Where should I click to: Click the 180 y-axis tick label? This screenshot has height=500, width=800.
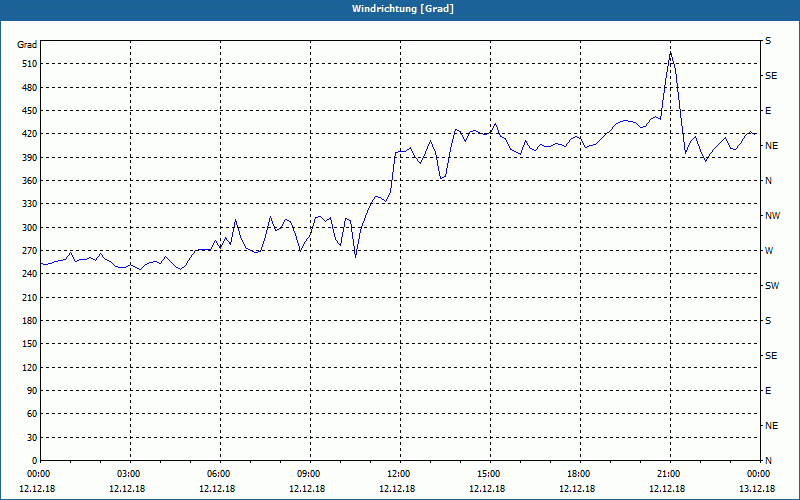(30, 321)
